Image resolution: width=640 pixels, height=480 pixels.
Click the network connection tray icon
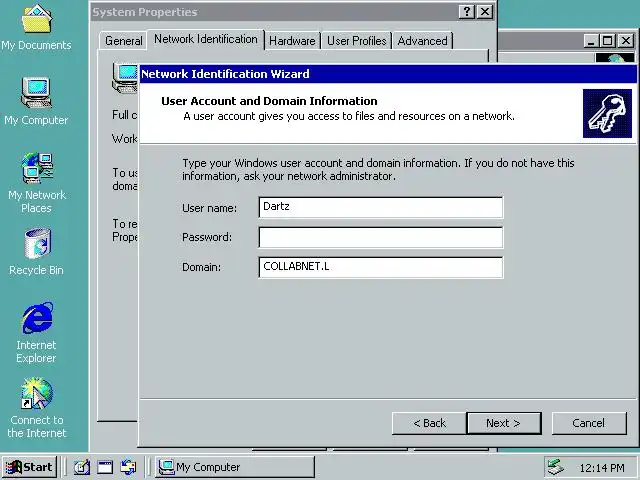[556, 467]
